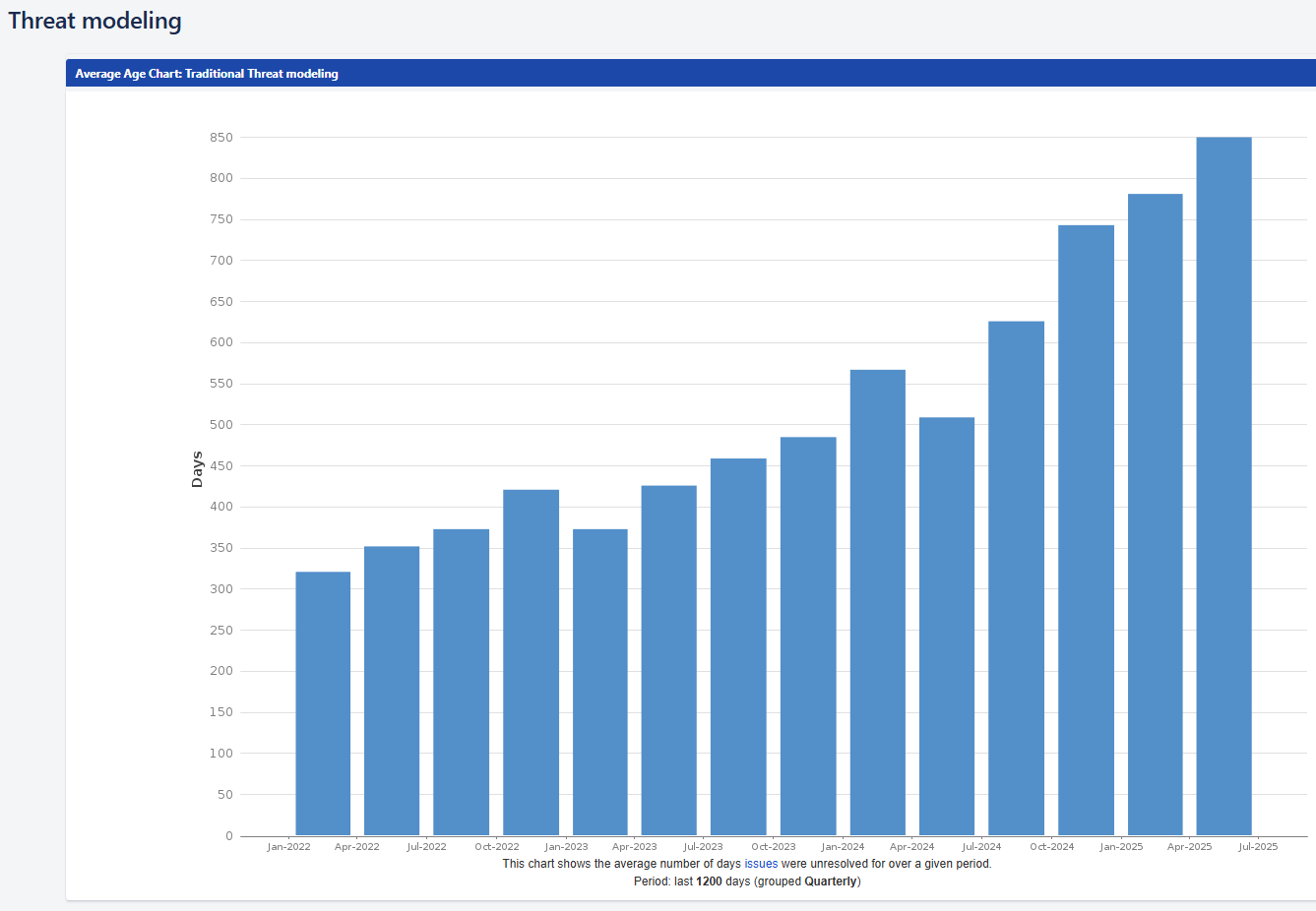Select the Threat modeling page heading
Image resolution: width=1316 pixels, height=911 pixels.
point(94,21)
